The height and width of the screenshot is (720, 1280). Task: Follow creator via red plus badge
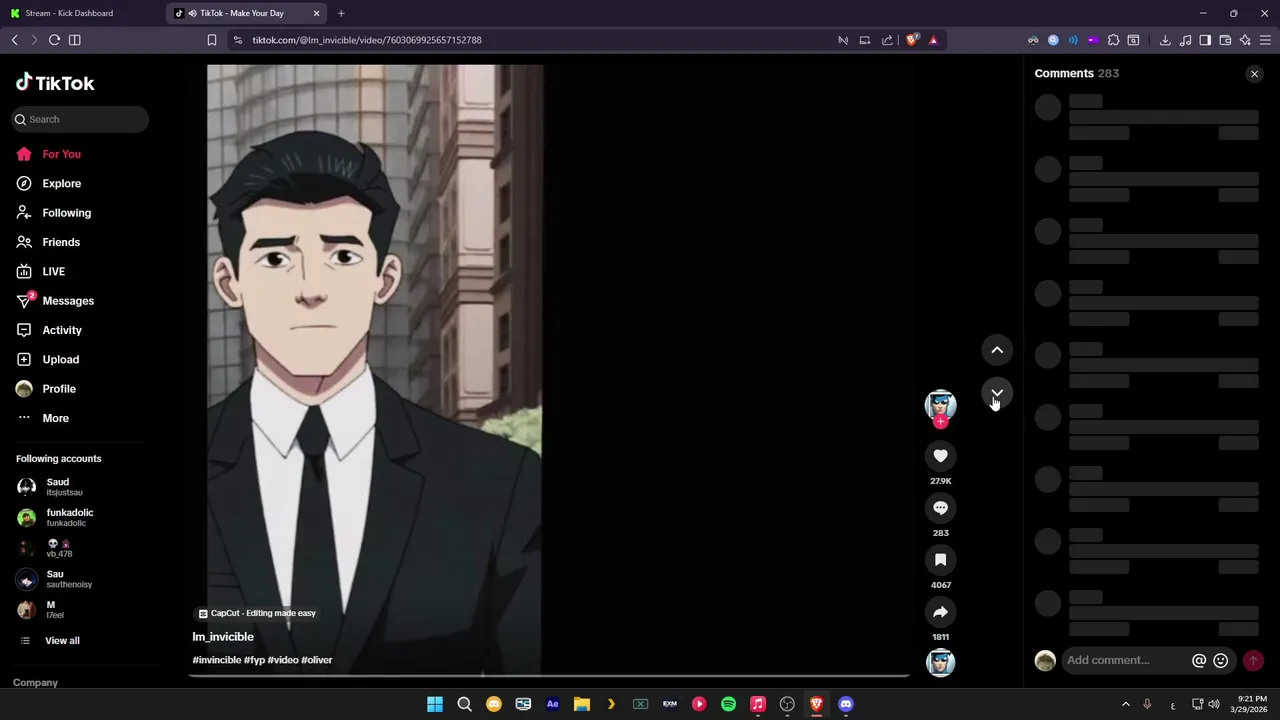[940, 422]
